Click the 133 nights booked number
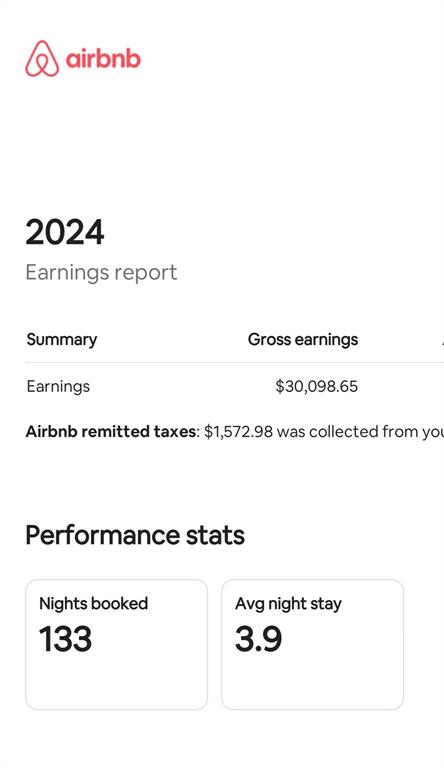Viewport: 444px width, 768px height. 65,639
